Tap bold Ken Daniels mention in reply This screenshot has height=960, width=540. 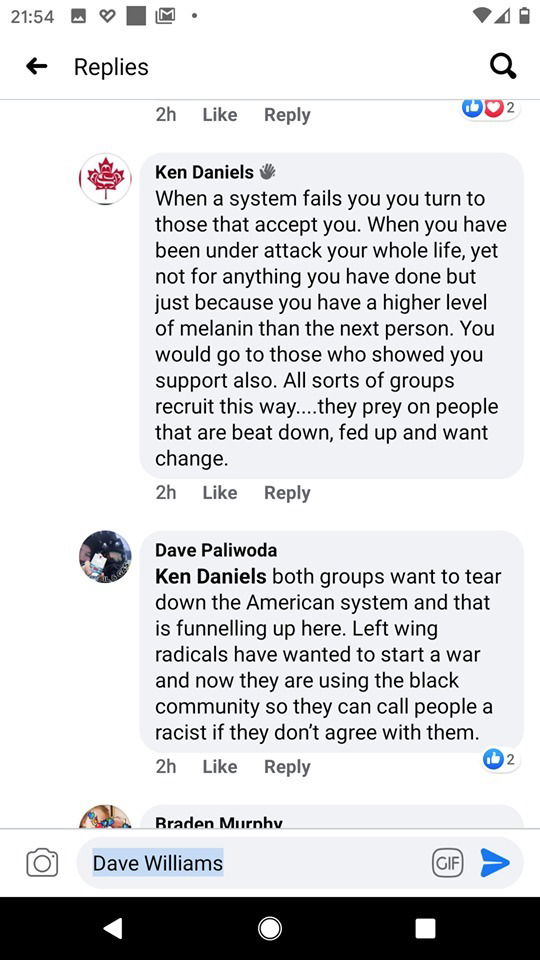click(211, 576)
